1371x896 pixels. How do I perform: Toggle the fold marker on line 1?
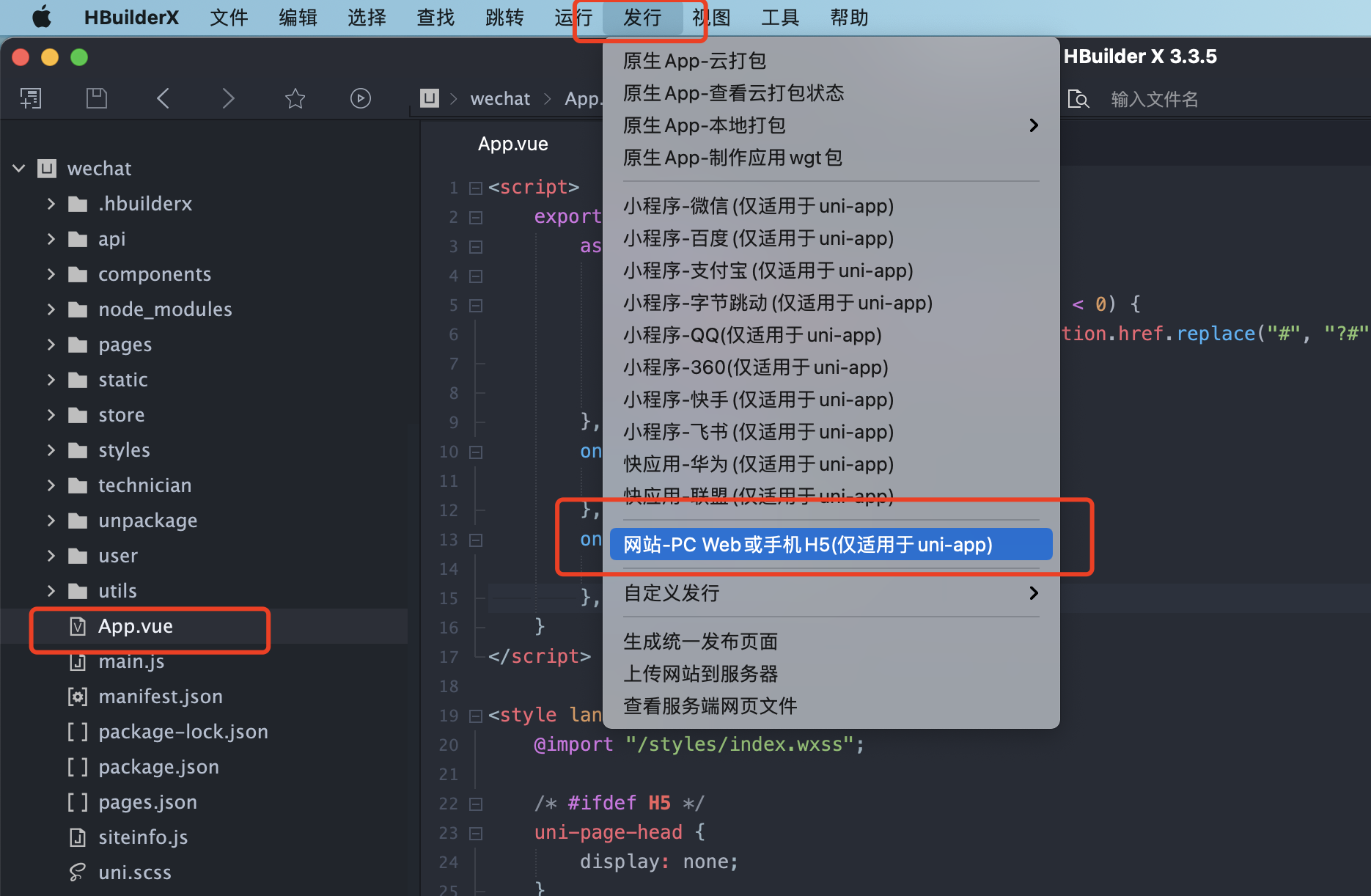(x=476, y=188)
